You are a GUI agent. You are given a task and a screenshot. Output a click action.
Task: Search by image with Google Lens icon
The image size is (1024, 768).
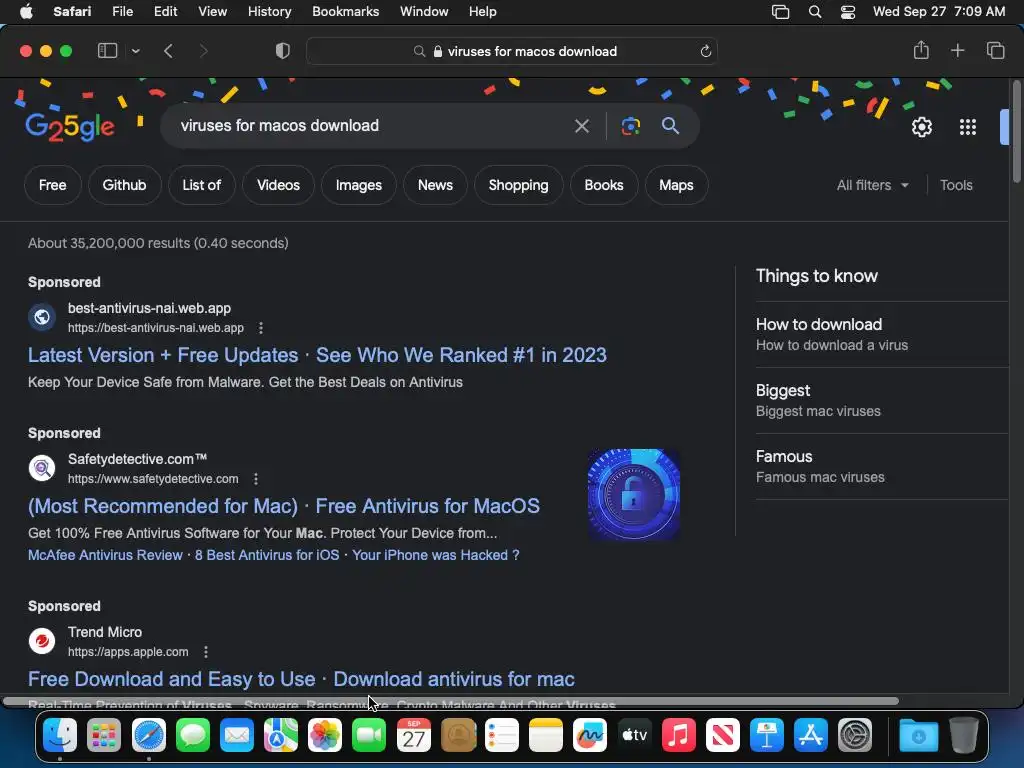point(630,125)
